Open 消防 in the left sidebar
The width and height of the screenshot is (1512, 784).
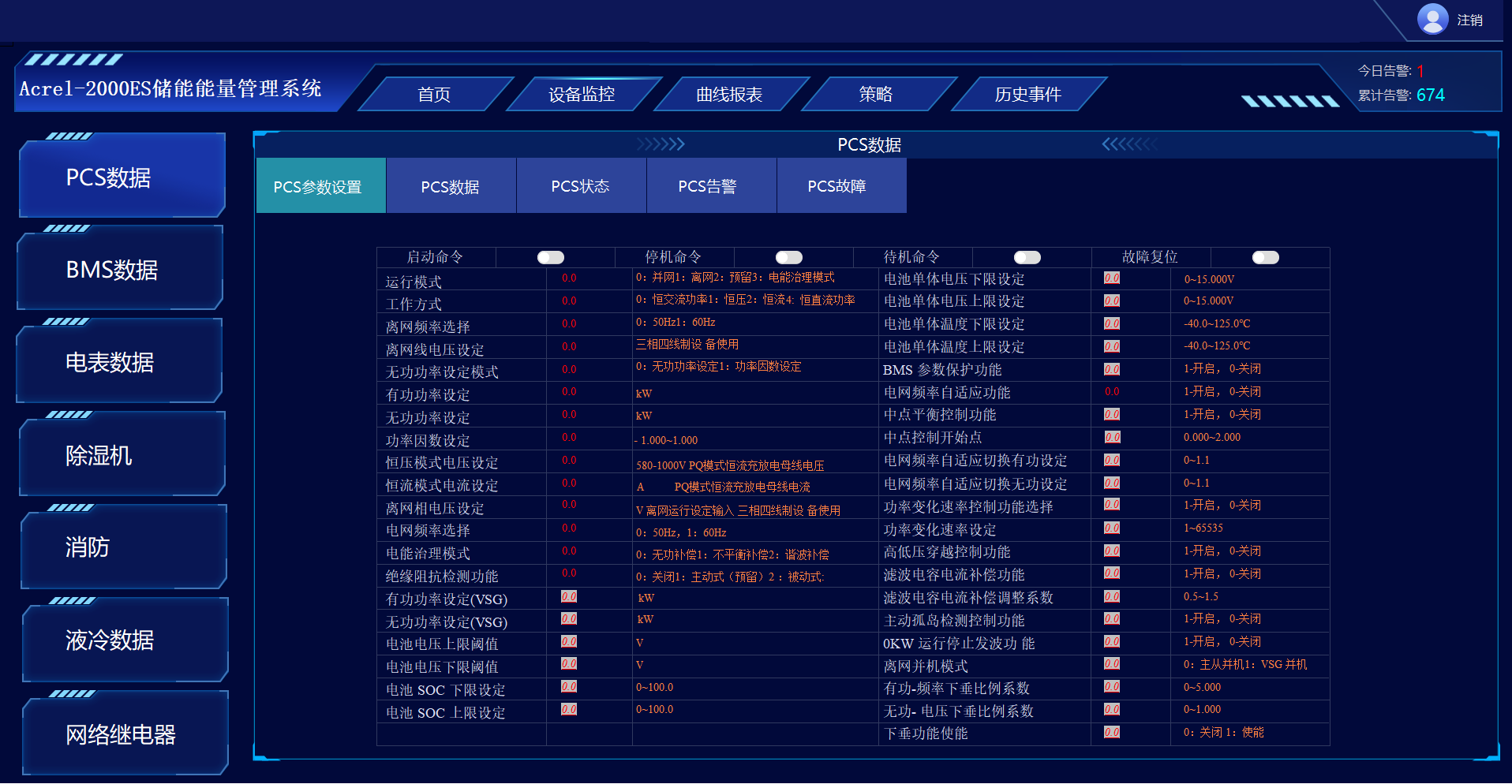click(x=123, y=548)
